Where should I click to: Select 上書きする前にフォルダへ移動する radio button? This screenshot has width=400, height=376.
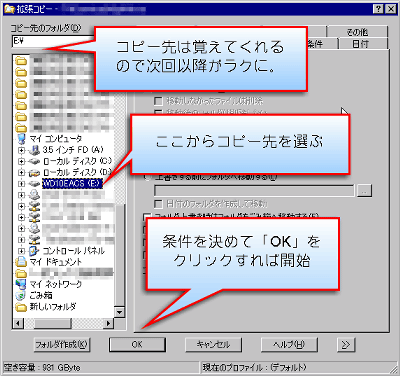click(147, 177)
